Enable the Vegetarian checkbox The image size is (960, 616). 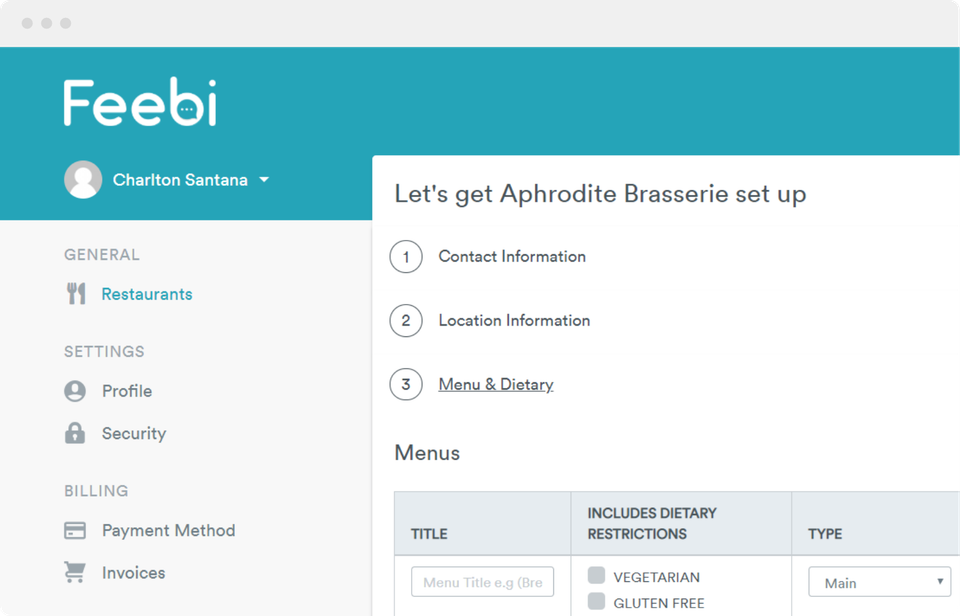[597, 576]
